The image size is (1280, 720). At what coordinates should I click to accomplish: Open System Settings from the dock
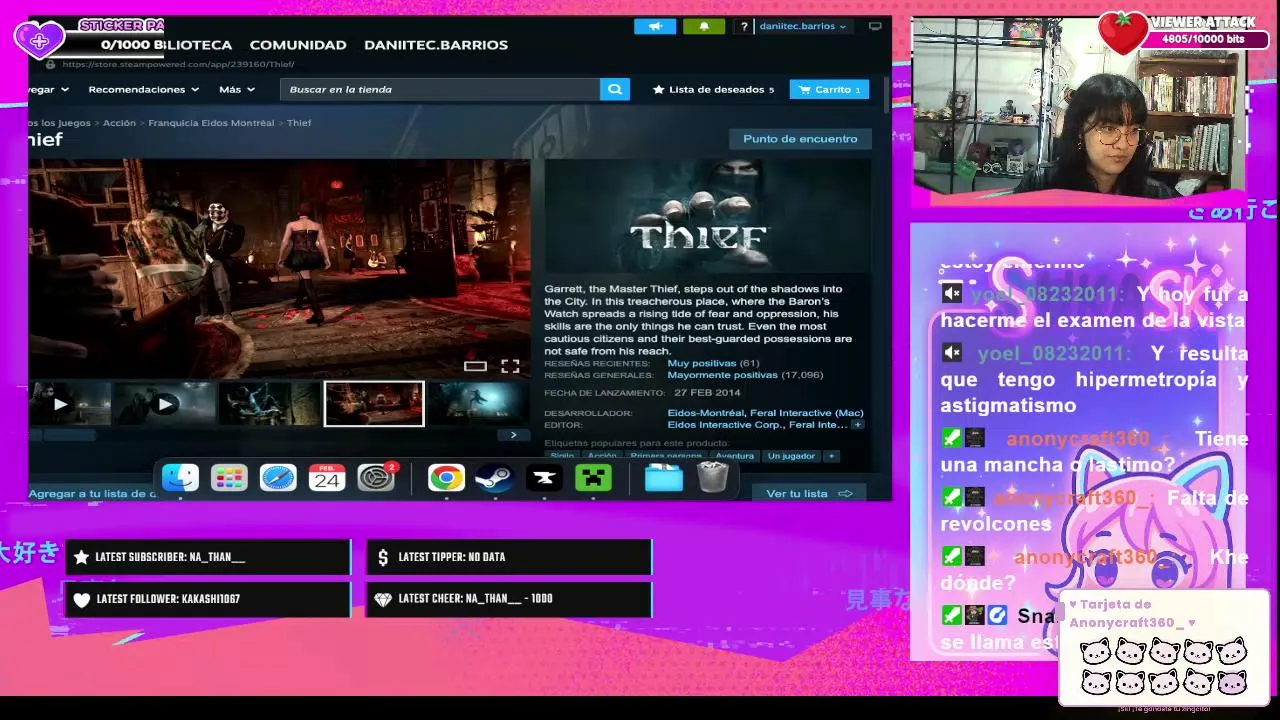pos(376,478)
